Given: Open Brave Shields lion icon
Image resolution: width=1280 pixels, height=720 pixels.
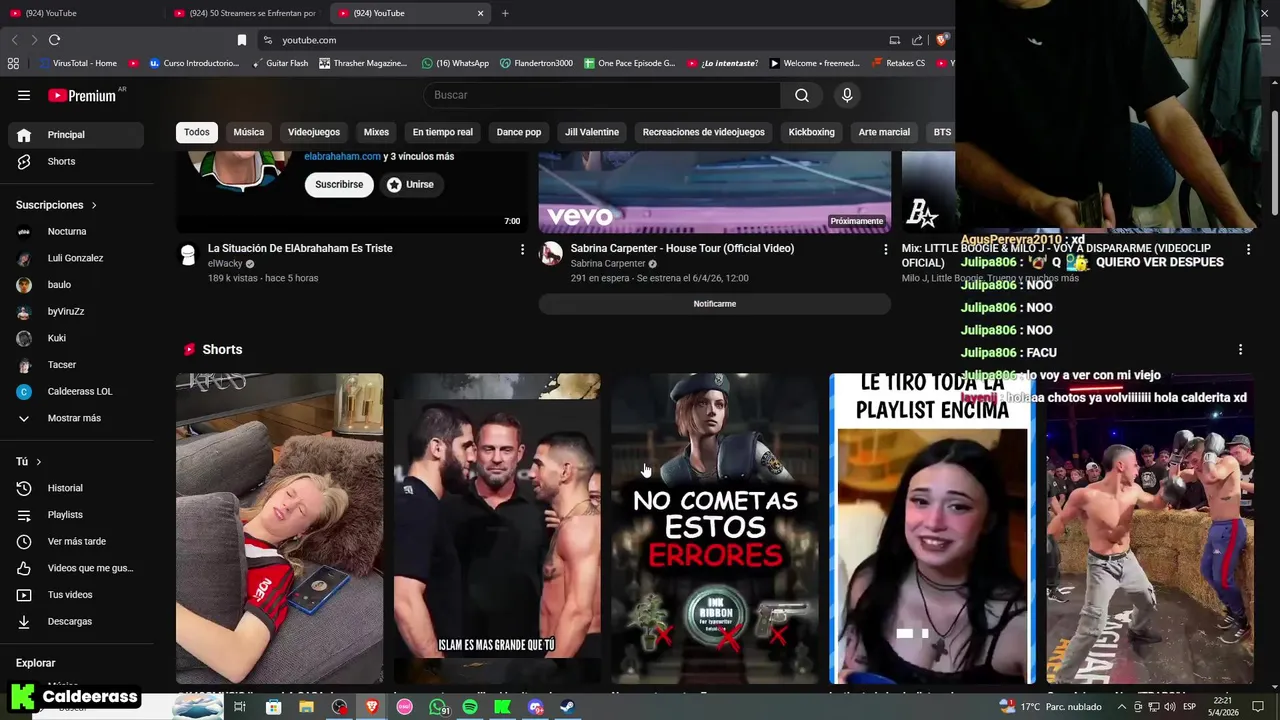Looking at the screenshot, I should tap(942, 40).
